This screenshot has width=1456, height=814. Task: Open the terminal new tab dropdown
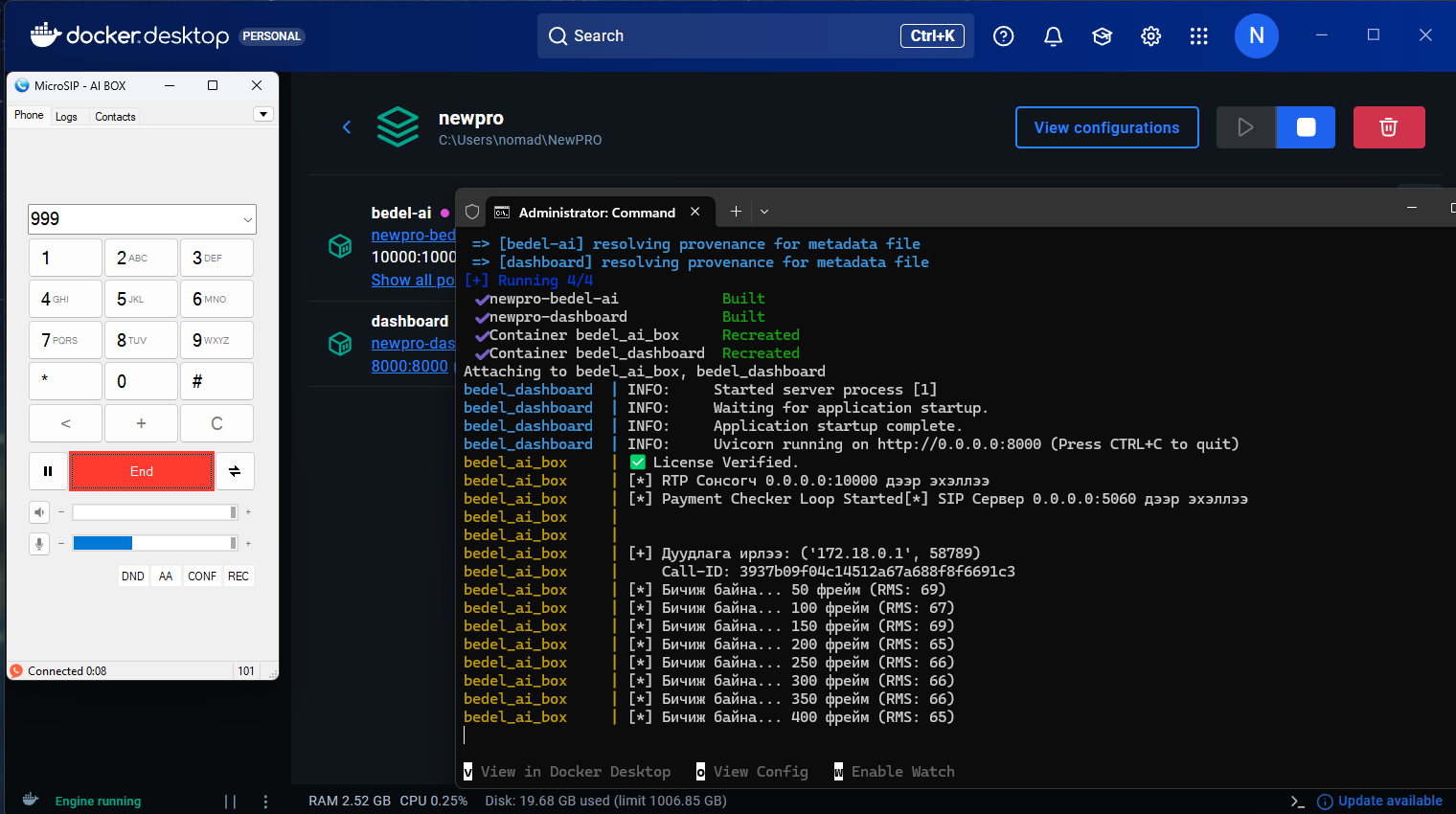(764, 212)
